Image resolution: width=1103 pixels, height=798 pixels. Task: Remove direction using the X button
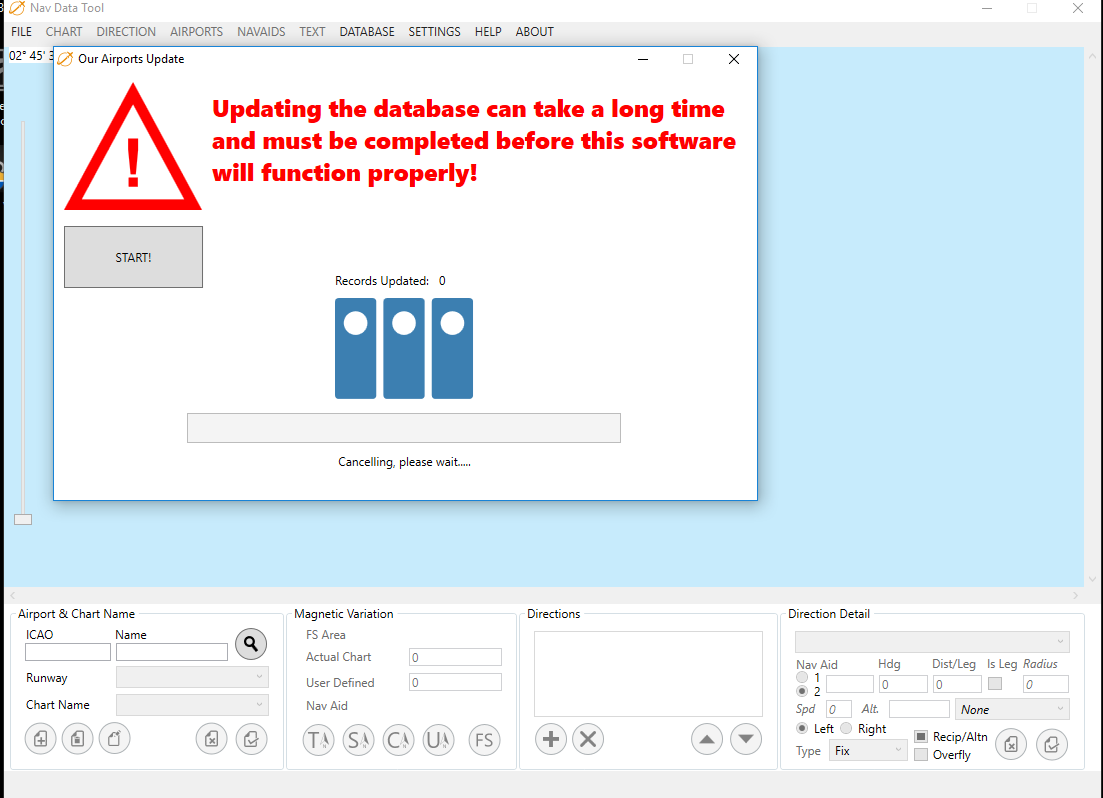click(x=588, y=740)
